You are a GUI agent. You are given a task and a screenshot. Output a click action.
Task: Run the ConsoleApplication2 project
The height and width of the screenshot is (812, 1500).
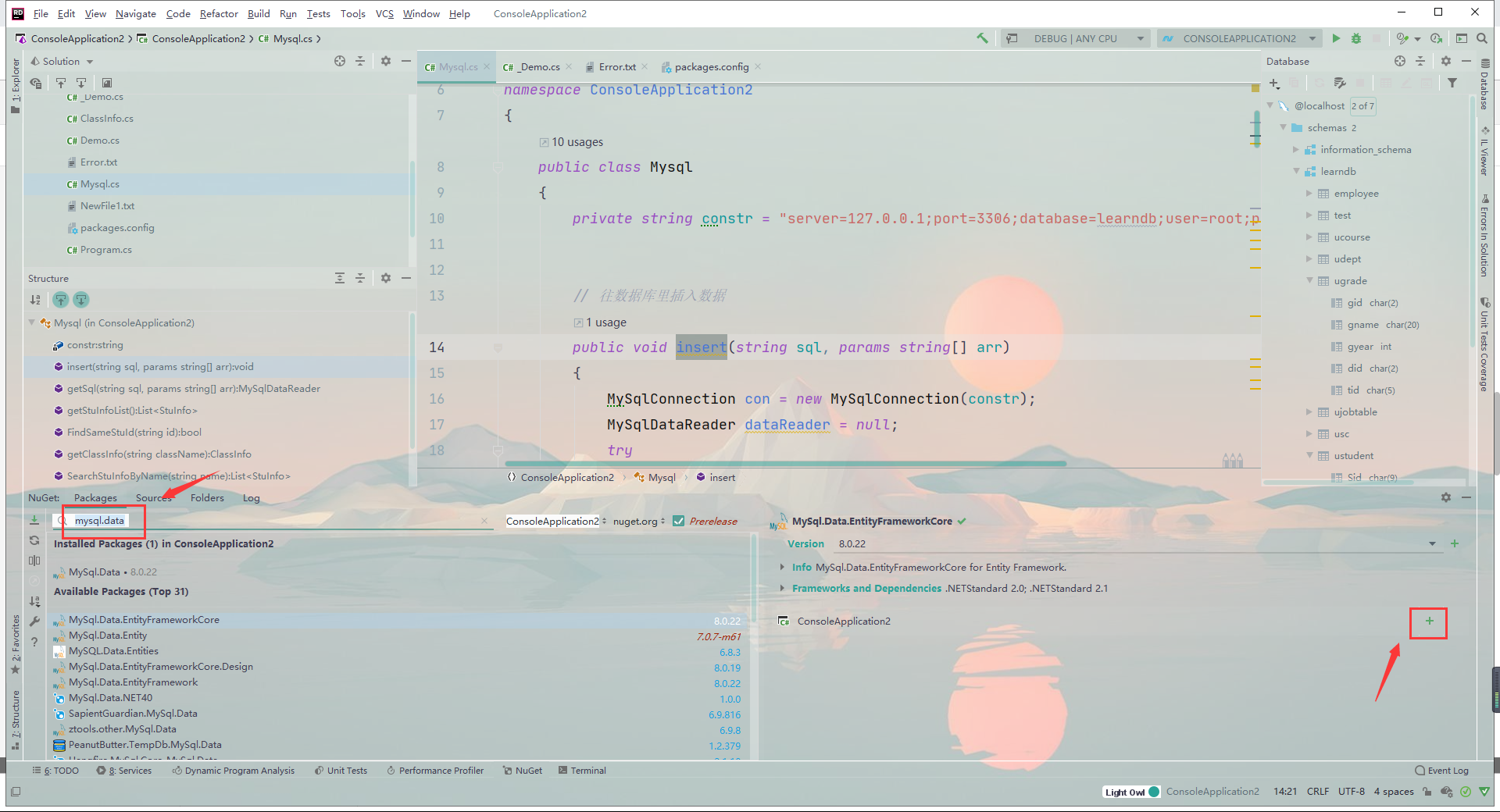(1336, 38)
